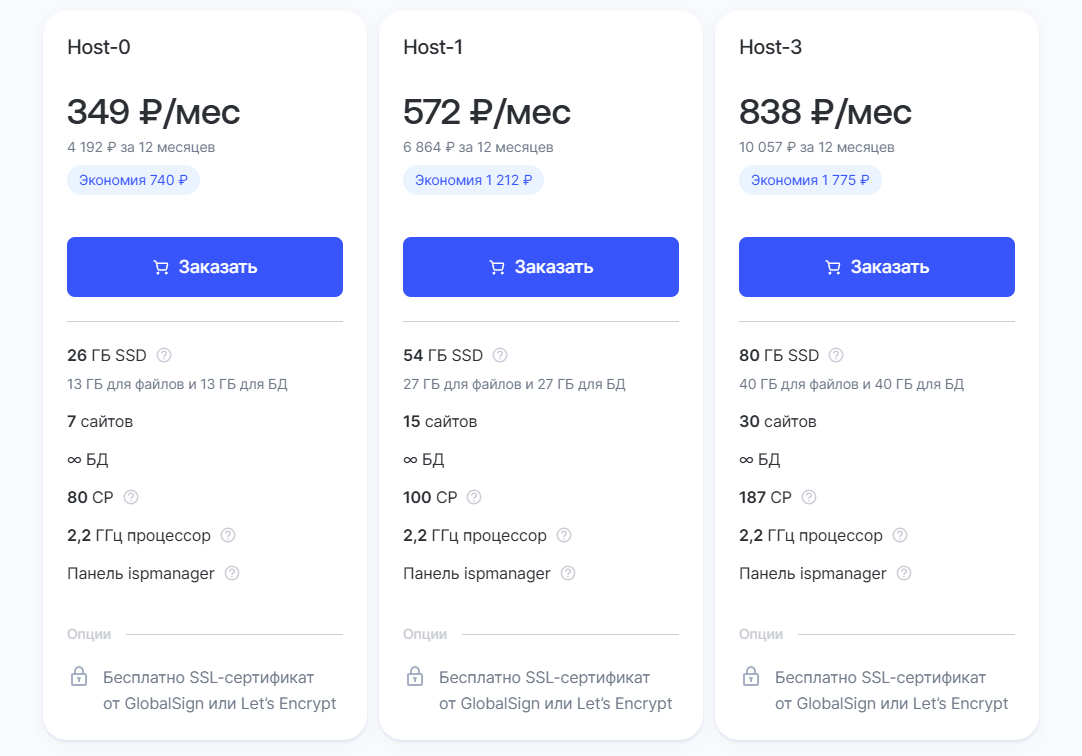Open tooltip for Host-0 2,2 ГГц процессор
The image size is (1082, 756).
pyautogui.click(x=228, y=535)
